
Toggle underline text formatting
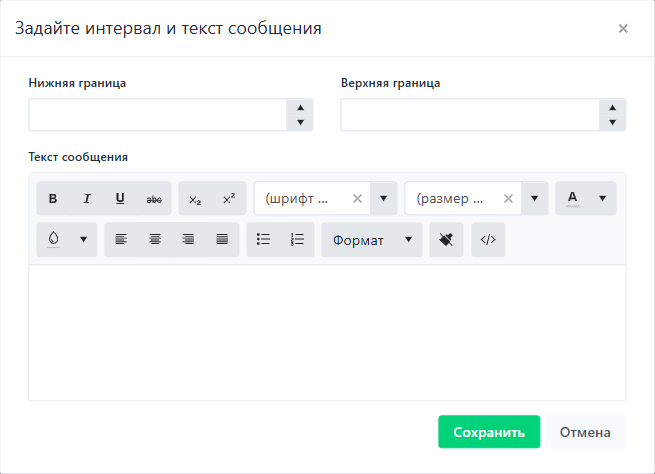point(120,199)
